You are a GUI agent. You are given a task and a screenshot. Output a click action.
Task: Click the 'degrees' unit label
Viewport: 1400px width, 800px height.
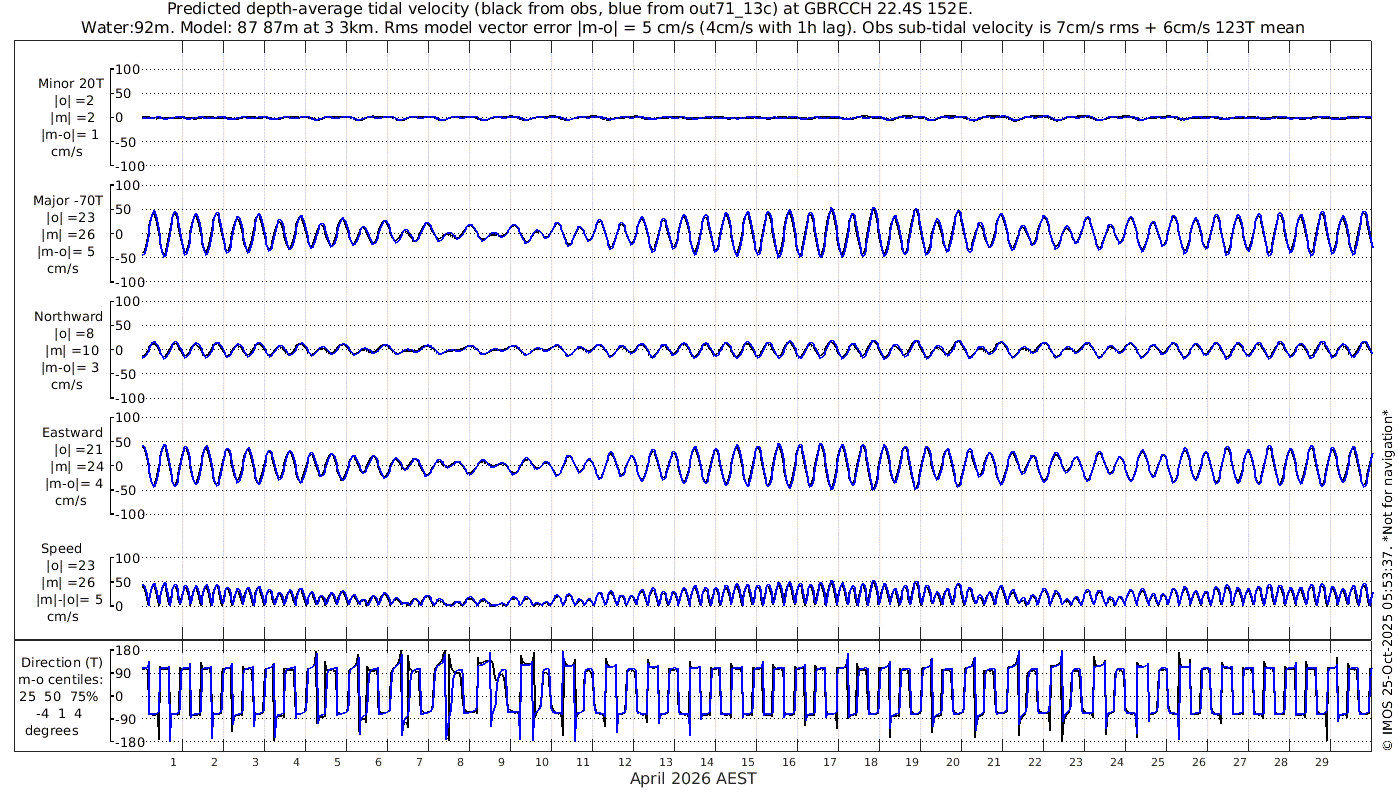click(52, 730)
